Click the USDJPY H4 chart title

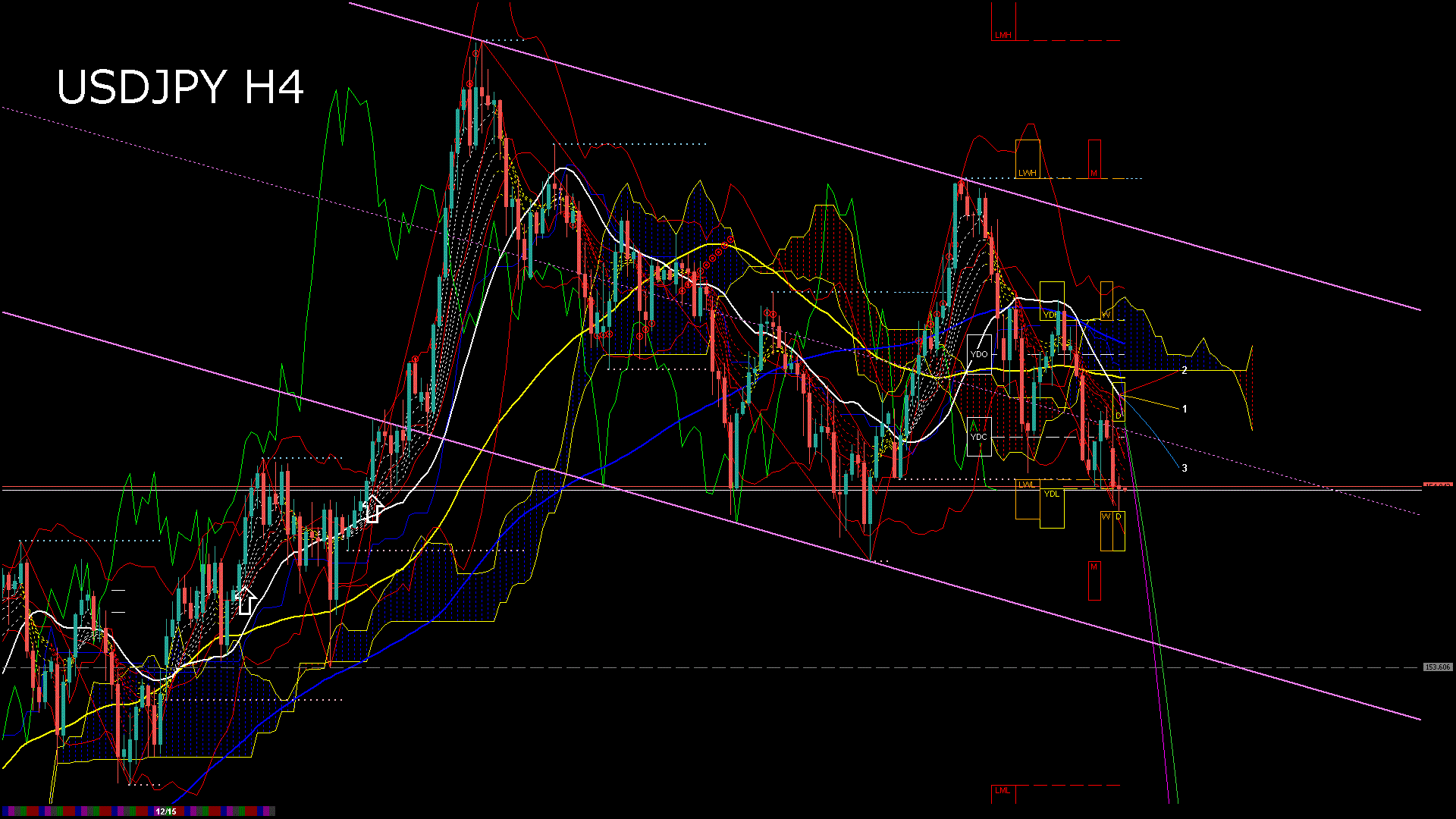[182, 87]
